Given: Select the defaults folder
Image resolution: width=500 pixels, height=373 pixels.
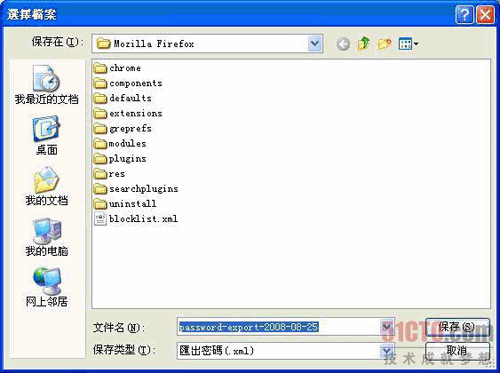Looking at the screenshot, I should 123,98.
